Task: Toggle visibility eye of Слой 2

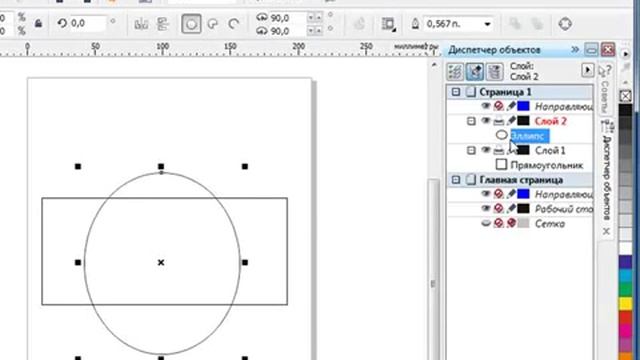Action: coord(486,121)
